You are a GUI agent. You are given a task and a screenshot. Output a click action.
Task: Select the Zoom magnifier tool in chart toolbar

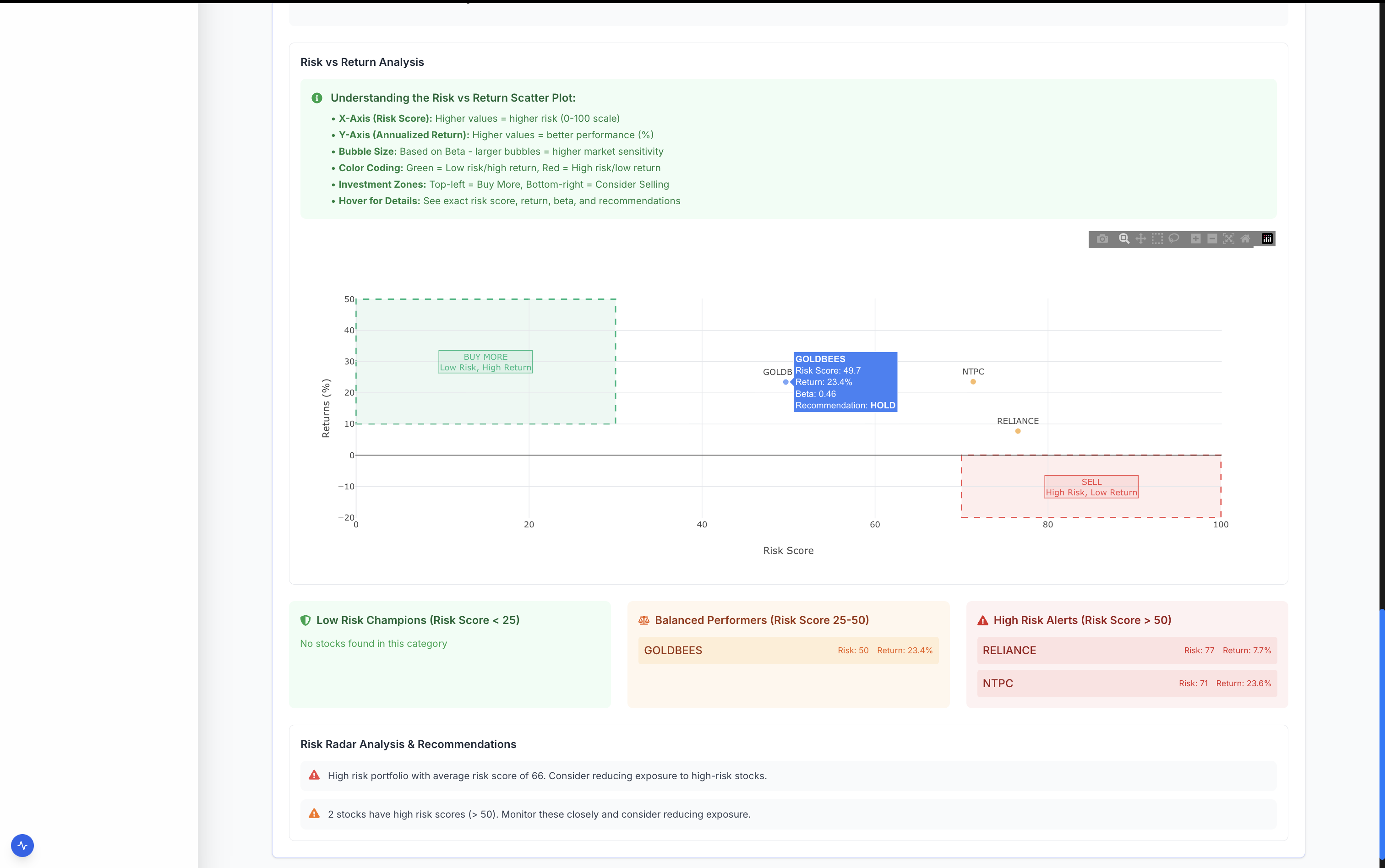click(1124, 239)
